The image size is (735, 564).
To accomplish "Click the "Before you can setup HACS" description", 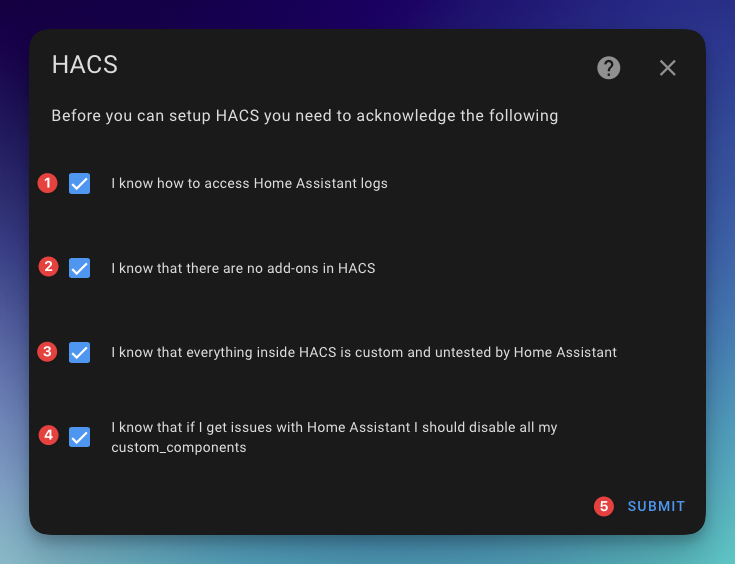I will click(x=304, y=116).
